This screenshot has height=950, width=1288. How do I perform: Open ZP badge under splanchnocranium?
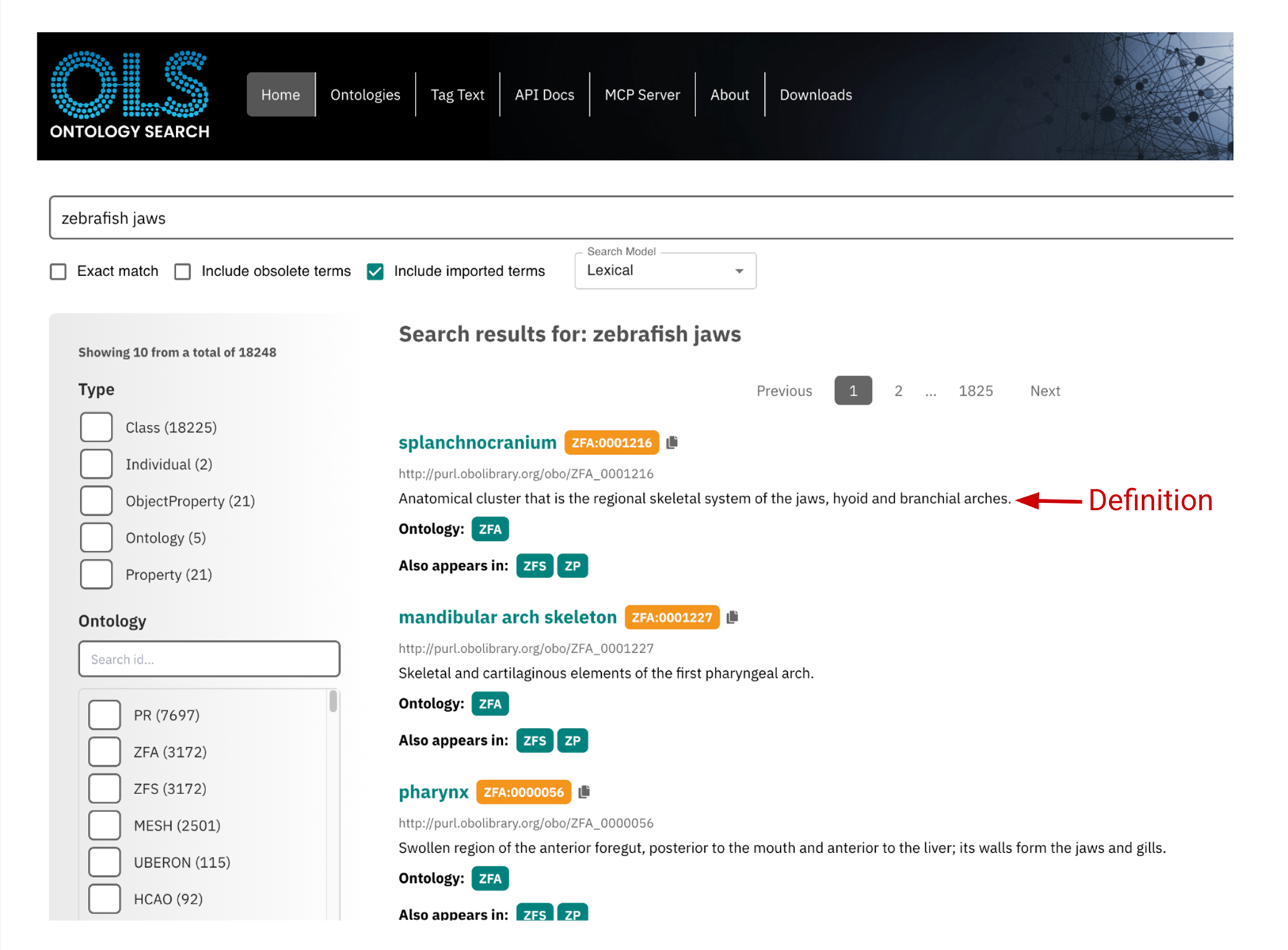pyautogui.click(x=572, y=566)
